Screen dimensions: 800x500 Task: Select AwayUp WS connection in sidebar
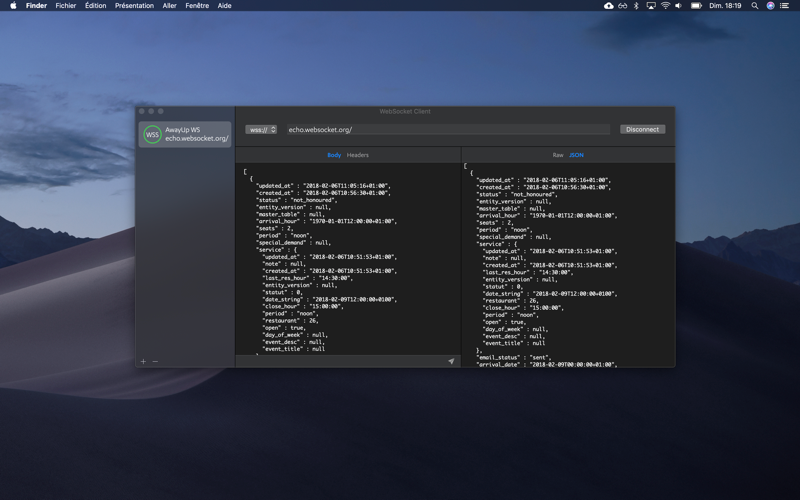185,134
